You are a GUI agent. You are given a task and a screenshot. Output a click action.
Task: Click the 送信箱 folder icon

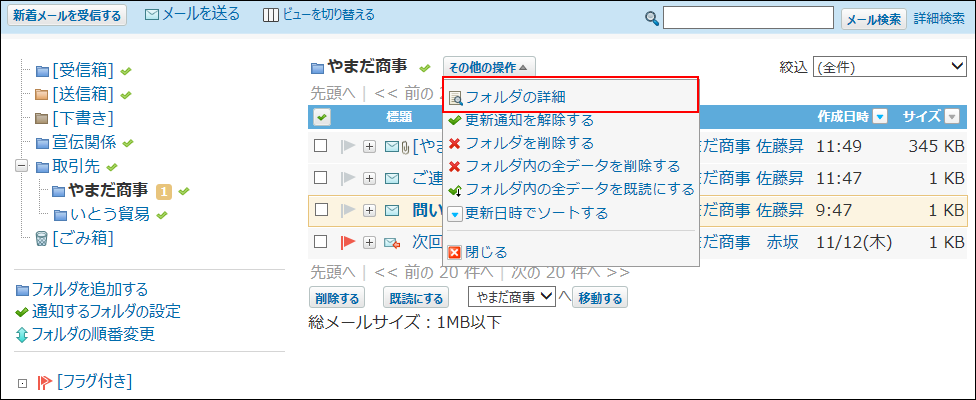pyautogui.click(x=42, y=95)
